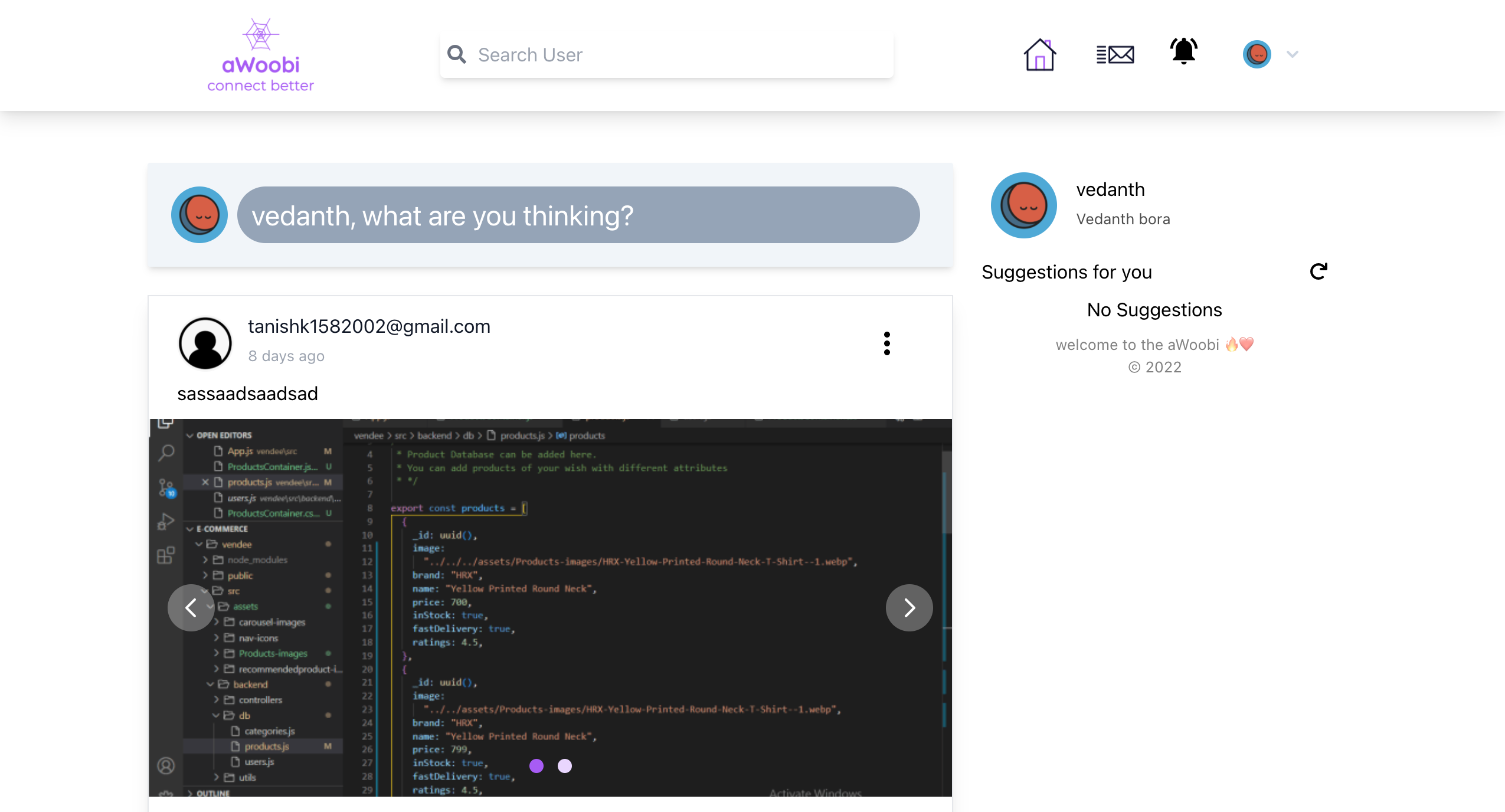
Task: Select the second carousel dot
Action: 565,766
